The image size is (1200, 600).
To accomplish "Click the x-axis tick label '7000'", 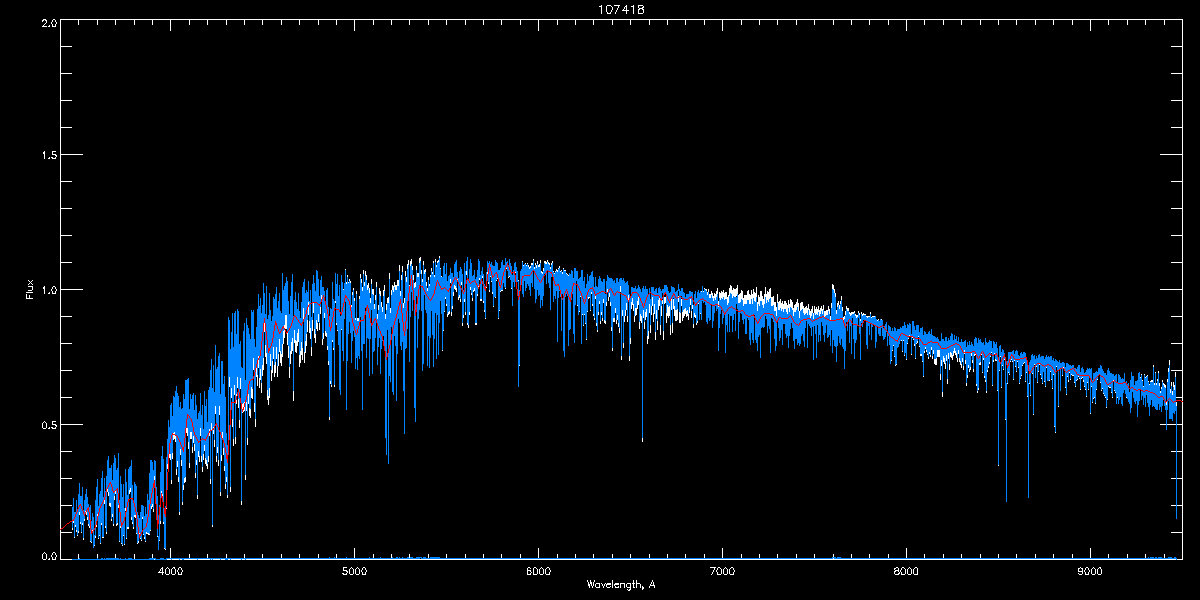I will (722, 572).
